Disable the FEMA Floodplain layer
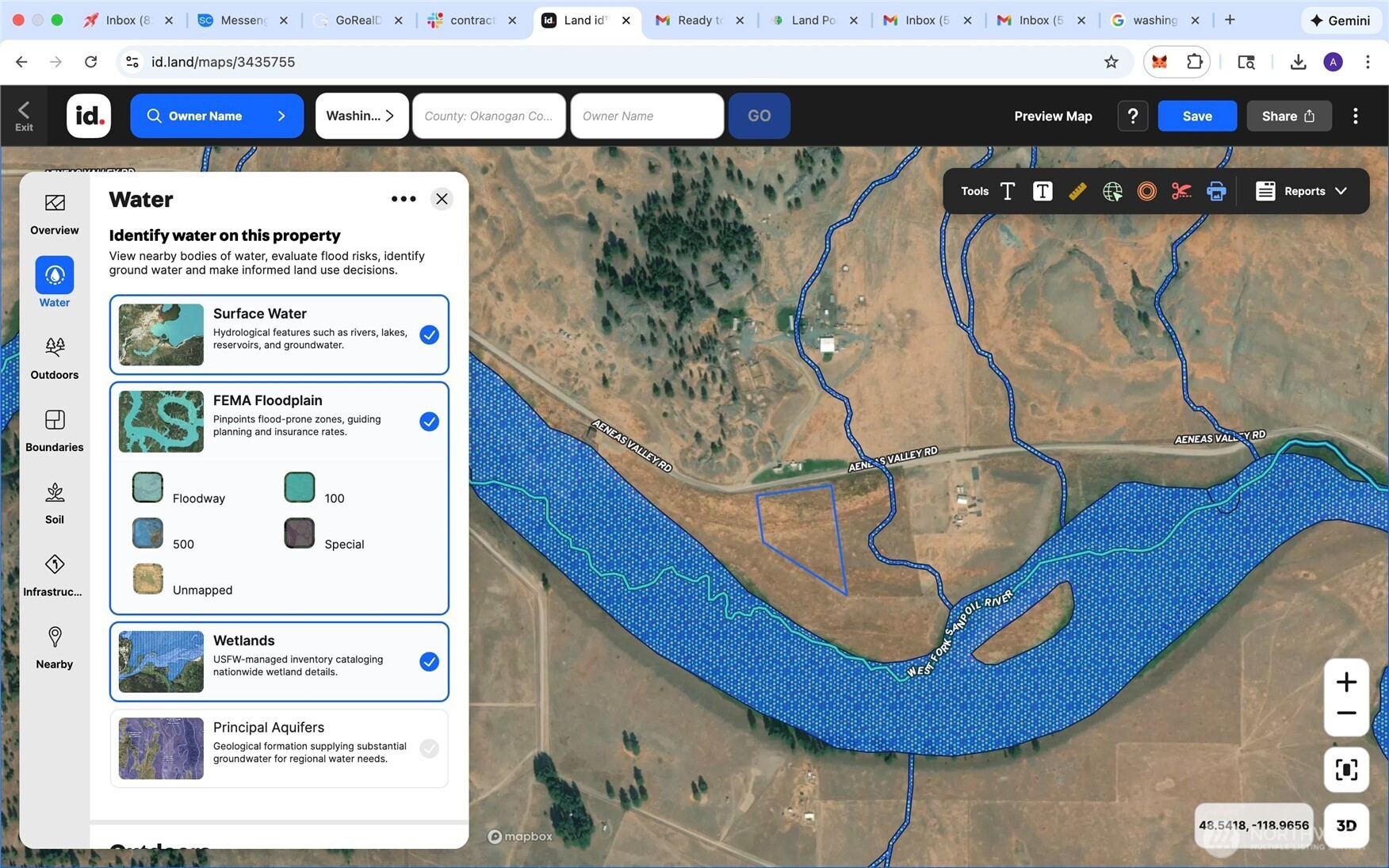Image resolution: width=1389 pixels, height=868 pixels. tap(429, 422)
